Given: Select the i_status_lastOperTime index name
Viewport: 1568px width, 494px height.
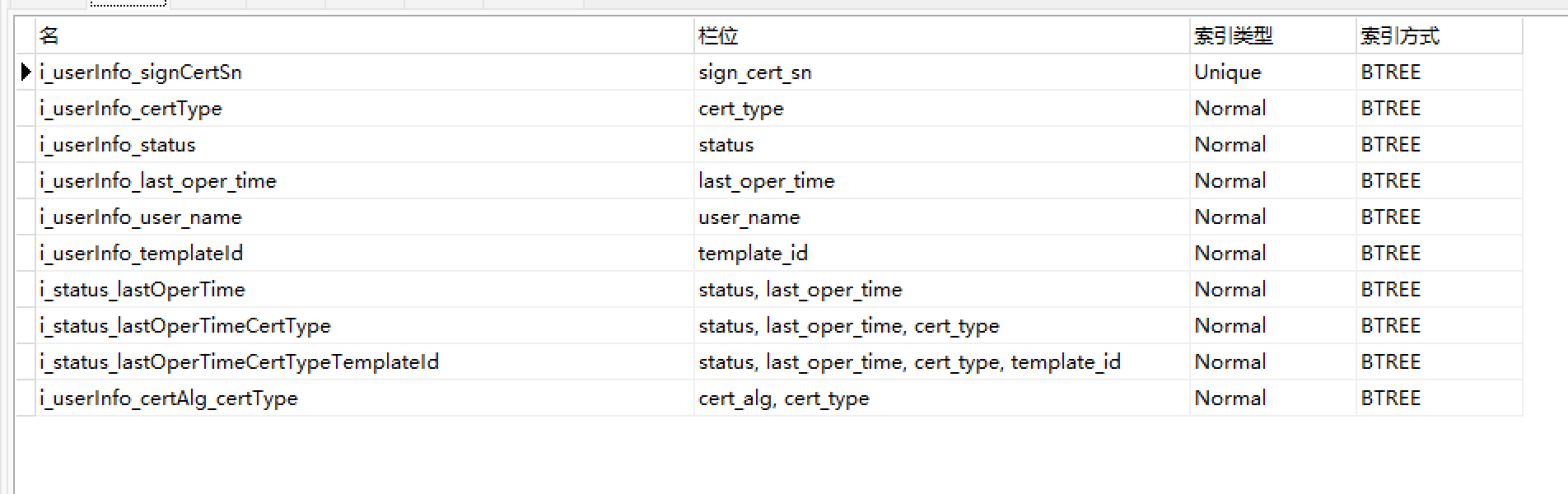Looking at the screenshot, I should click(x=142, y=290).
